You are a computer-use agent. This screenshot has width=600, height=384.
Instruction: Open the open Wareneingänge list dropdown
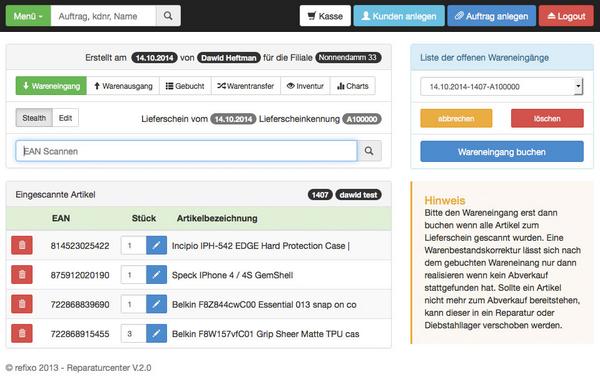pyautogui.click(x=501, y=86)
